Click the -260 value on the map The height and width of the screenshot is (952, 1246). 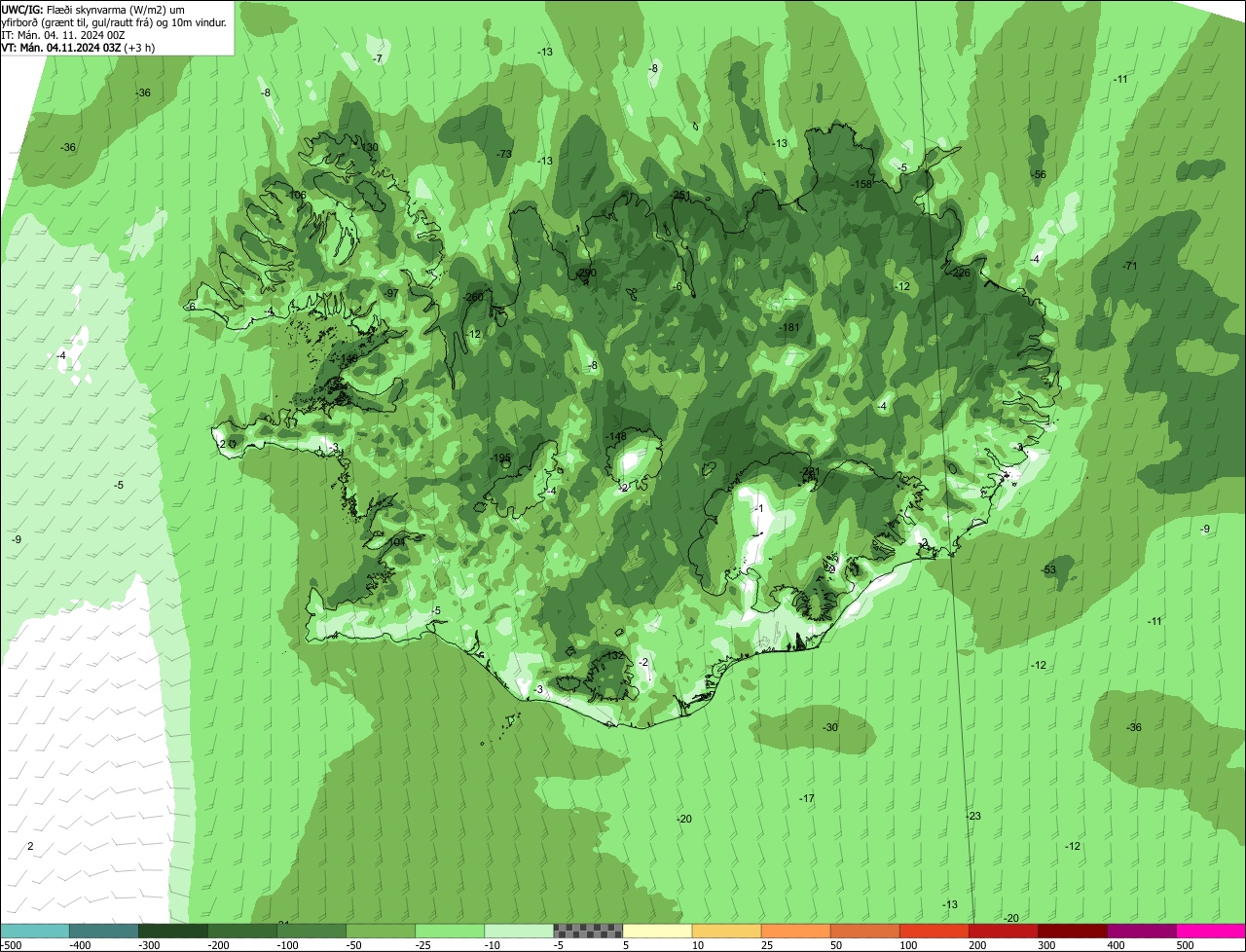(474, 297)
